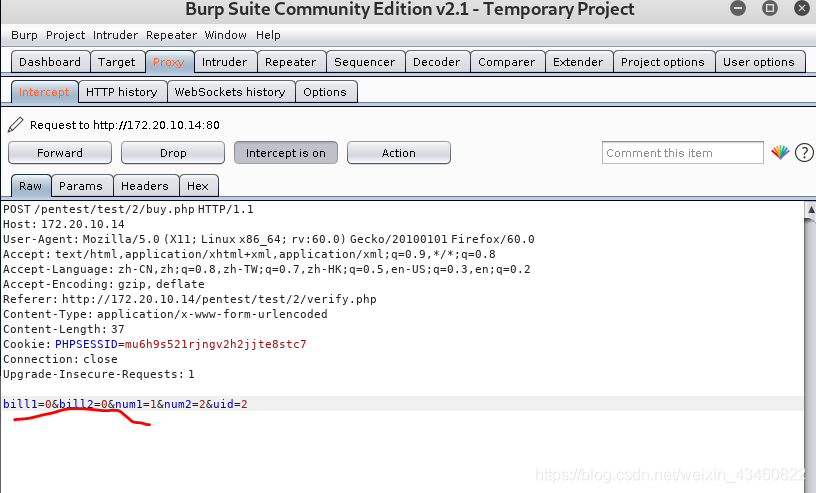The height and width of the screenshot is (493, 816).
Task: Toggle the Intercept is on button
Action: click(x=286, y=153)
